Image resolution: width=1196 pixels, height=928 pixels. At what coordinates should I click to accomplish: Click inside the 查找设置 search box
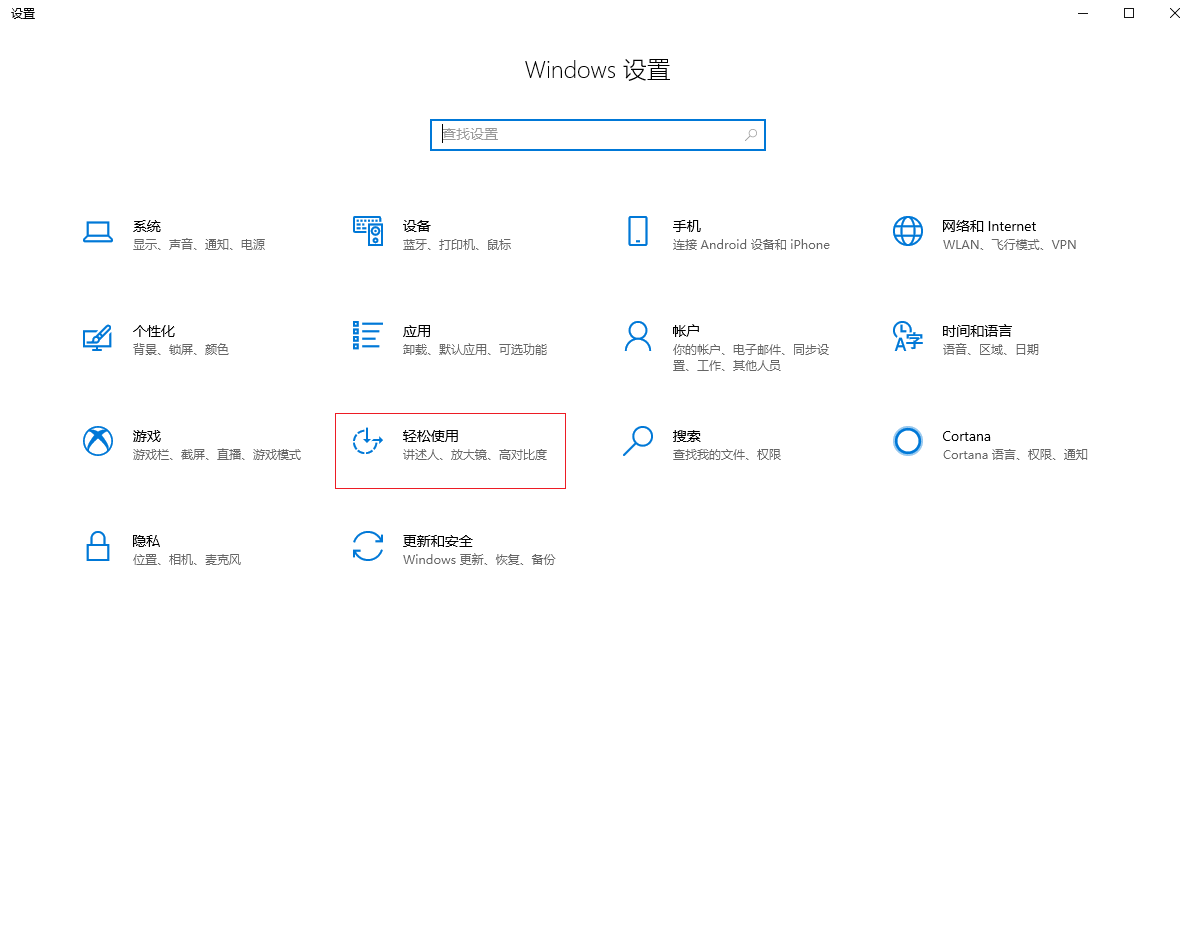pos(590,135)
